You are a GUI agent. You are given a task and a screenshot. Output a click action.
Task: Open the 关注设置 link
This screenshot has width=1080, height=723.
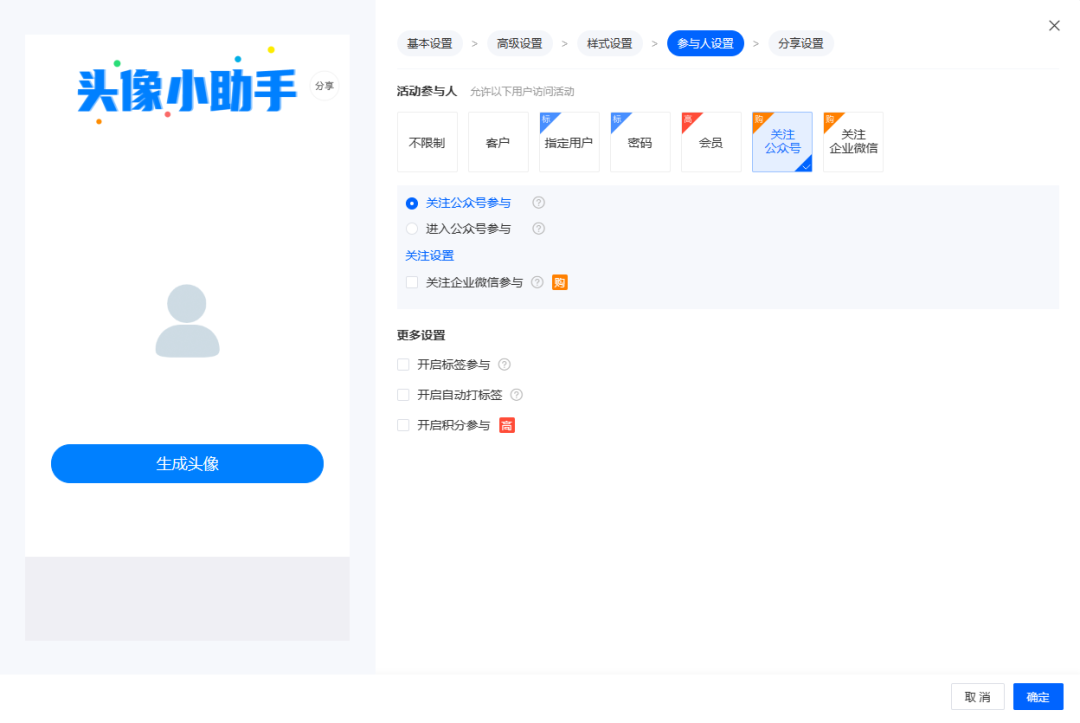pos(429,255)
